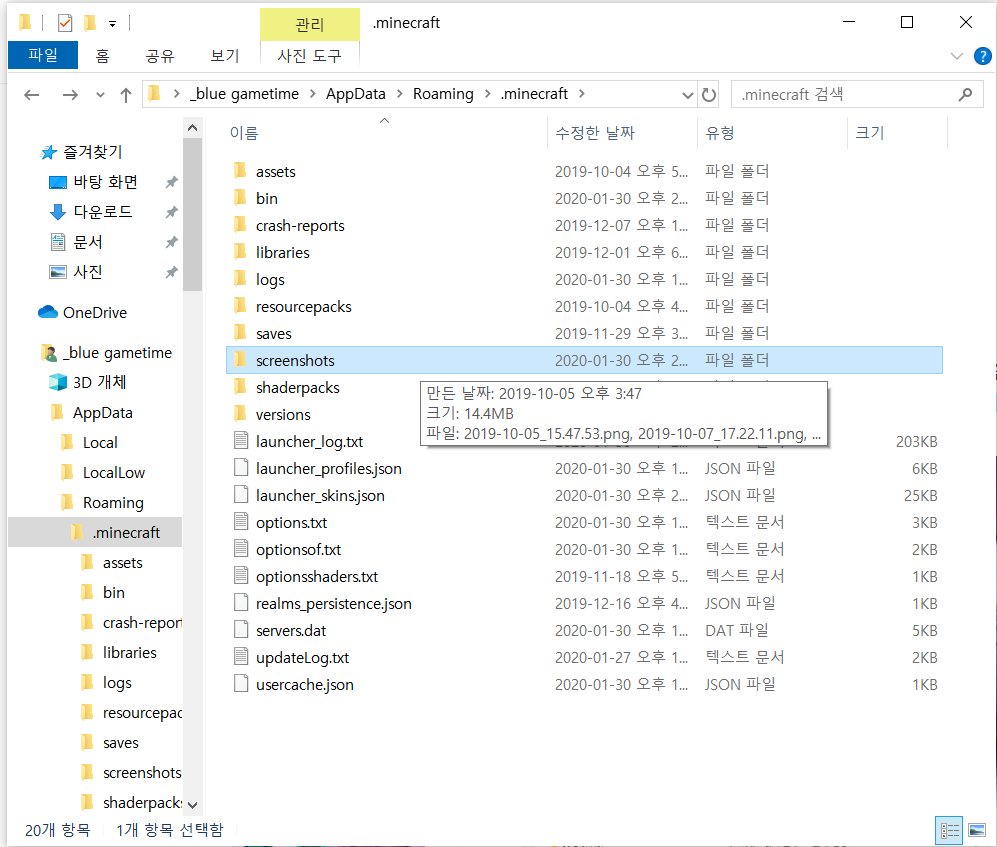The width and height of the screenshot is (997, 847).
Task: Select launcher_profiles.json file icon
Action: tap(240, 468)
